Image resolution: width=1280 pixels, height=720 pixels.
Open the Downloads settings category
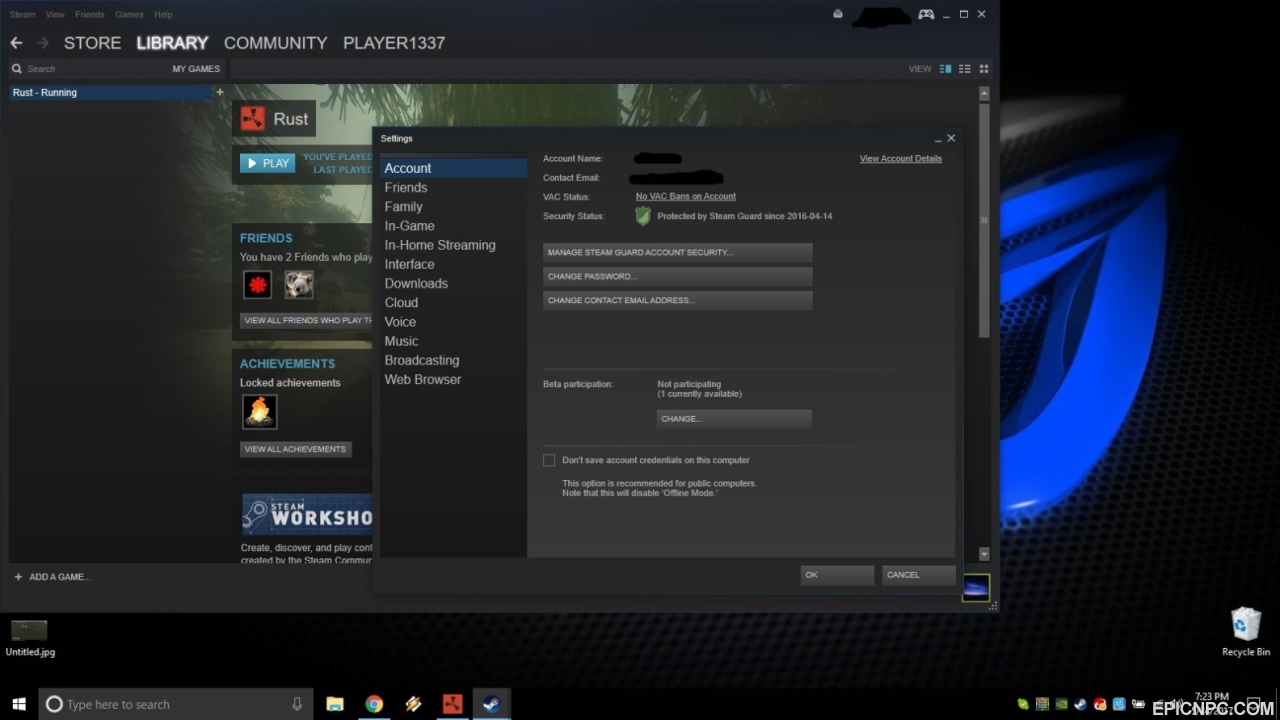pos(416,283)
